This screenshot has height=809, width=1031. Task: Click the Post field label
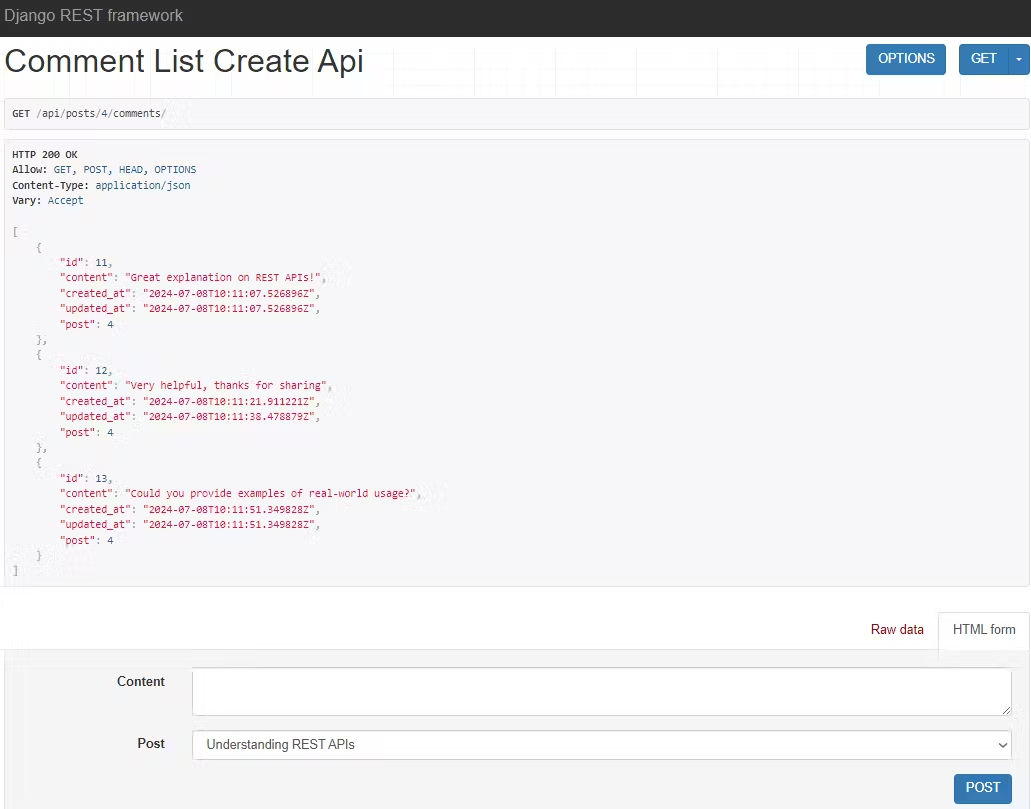coord(151,744)
